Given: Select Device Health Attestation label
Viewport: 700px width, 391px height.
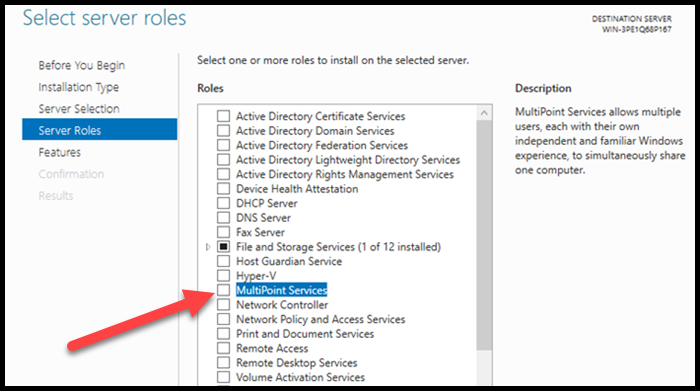Looking at the screenshot, I should tap(297, 189).
